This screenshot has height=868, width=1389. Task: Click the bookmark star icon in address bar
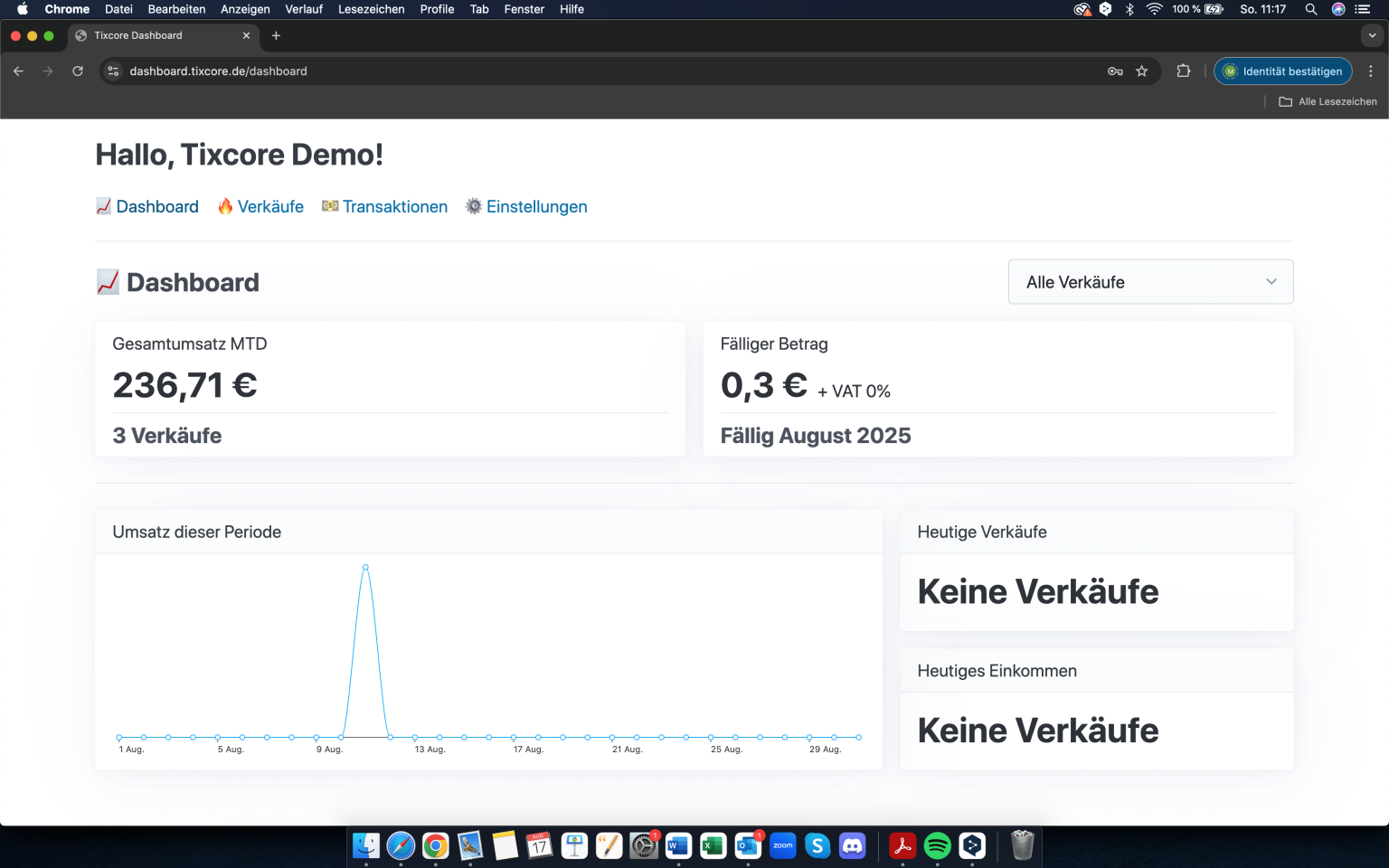(x=1142, y=71)
